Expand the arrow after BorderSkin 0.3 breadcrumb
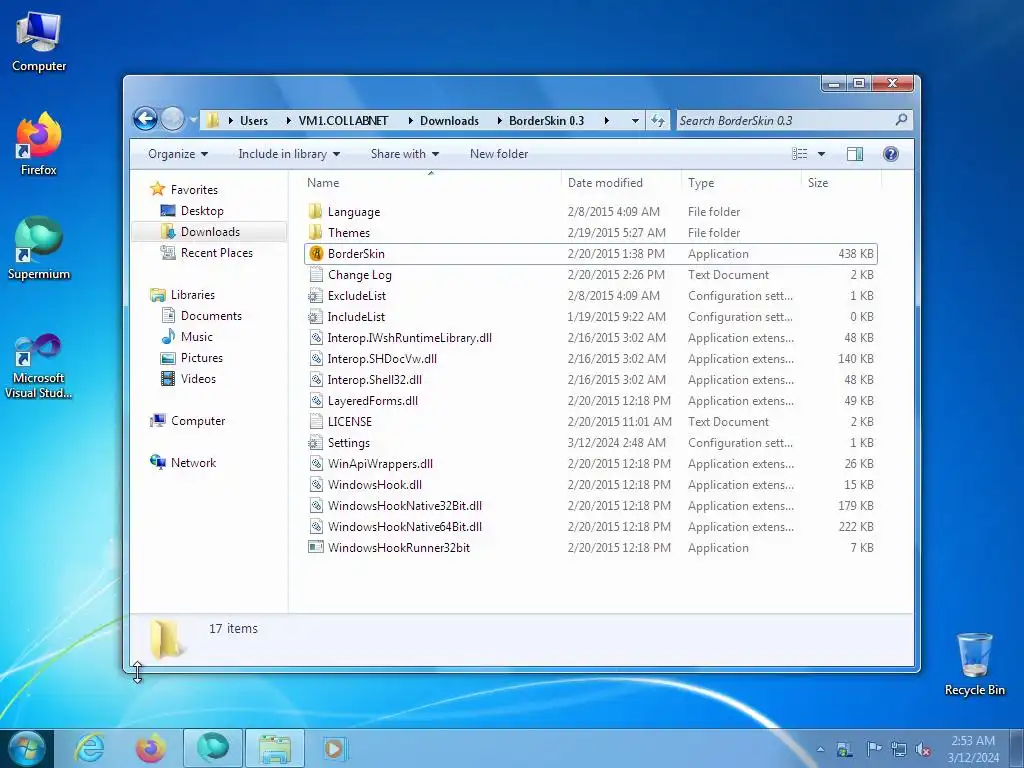The height and width of the screenshot is (768, 1024). (x=607, y=121)
